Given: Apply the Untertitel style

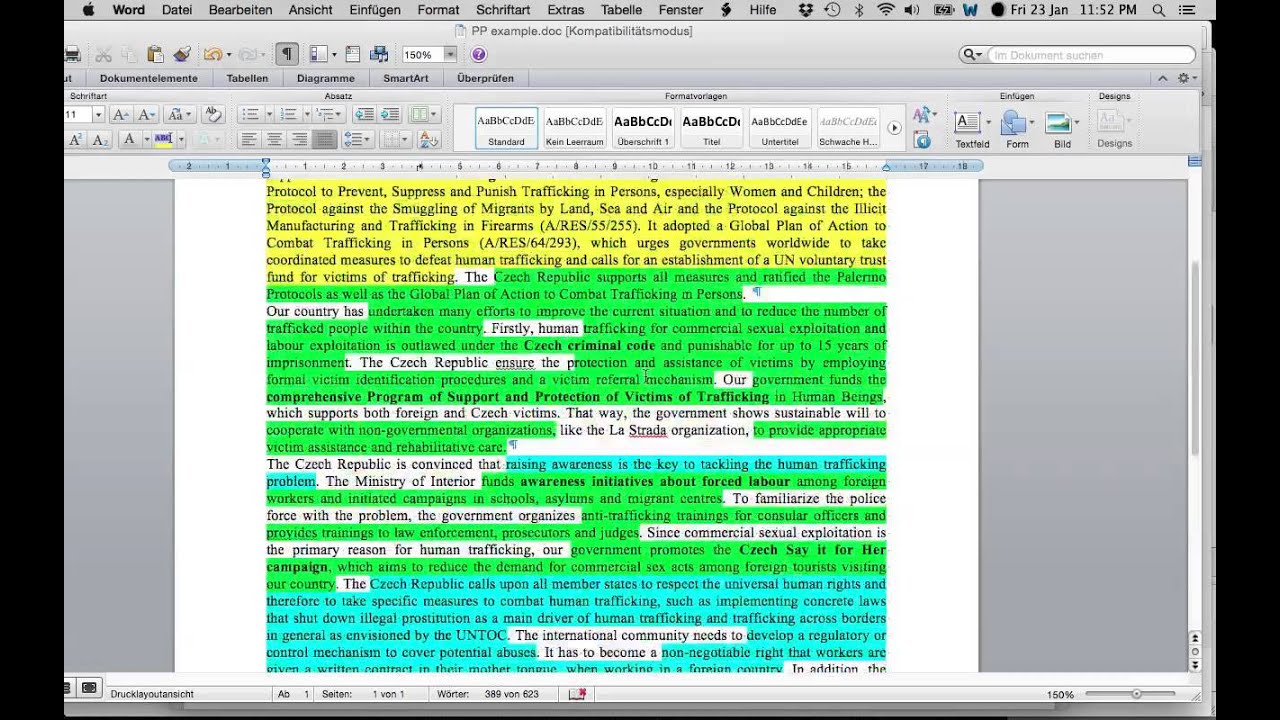Looking at the screenshot, I should point(780,128).
